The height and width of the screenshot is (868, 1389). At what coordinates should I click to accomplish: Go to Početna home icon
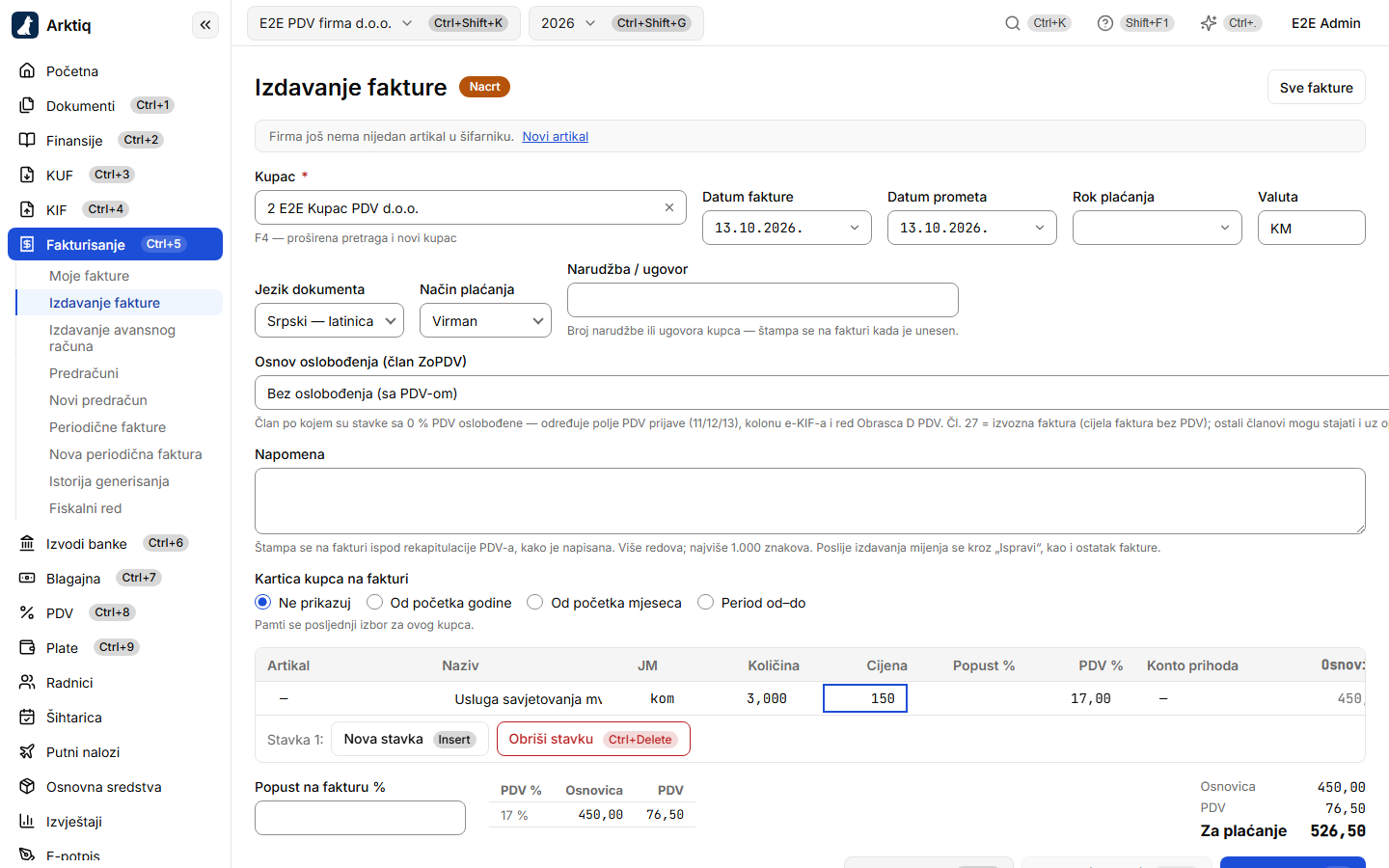[27, 70]
